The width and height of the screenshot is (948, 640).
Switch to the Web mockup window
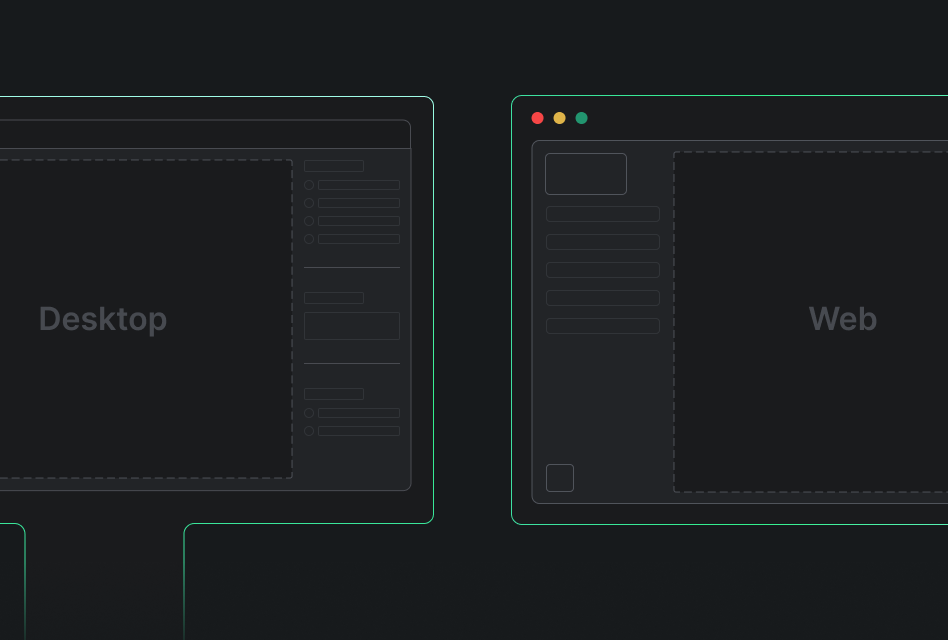pyautogui.click(x=843, y=318)
